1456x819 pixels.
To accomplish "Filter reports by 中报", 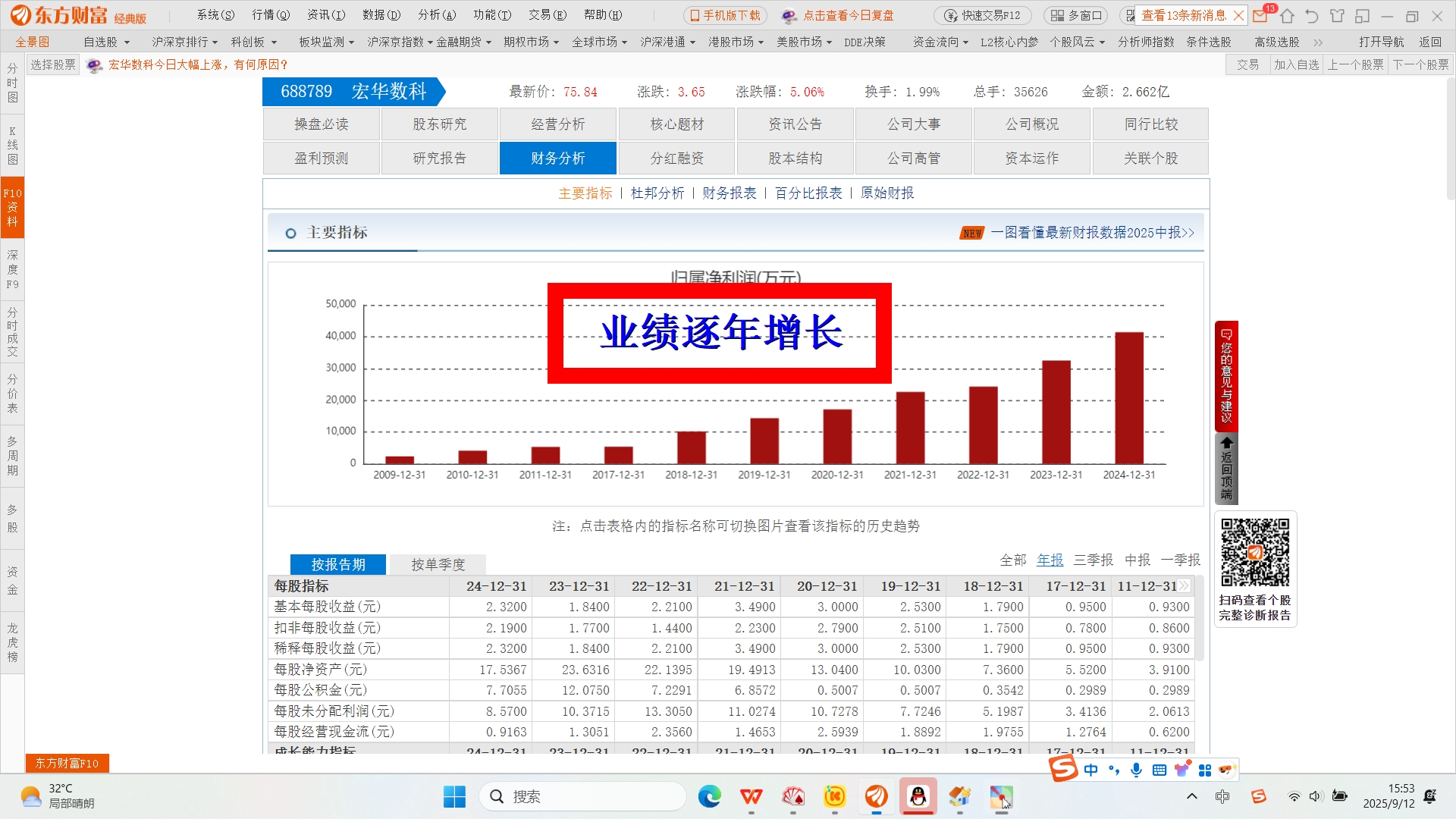I will 1137,560.
